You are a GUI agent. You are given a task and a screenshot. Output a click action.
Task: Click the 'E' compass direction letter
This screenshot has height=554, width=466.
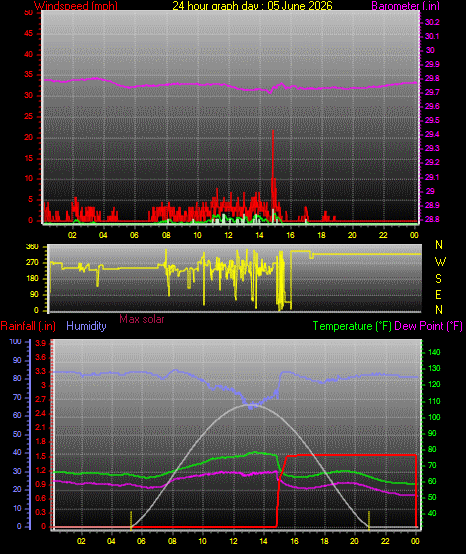click(x=438, y=294)
